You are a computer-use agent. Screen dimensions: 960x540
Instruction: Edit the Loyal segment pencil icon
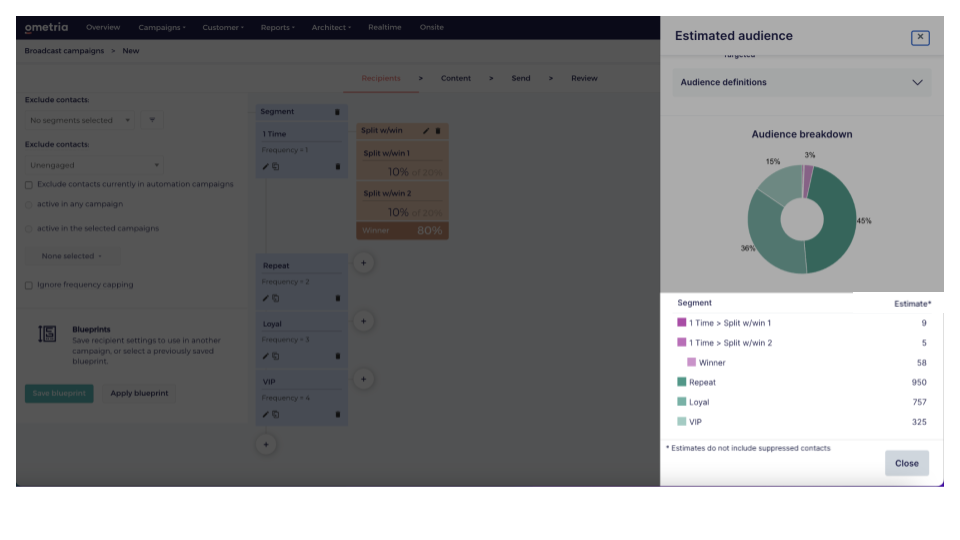click(x=265, y=356)
